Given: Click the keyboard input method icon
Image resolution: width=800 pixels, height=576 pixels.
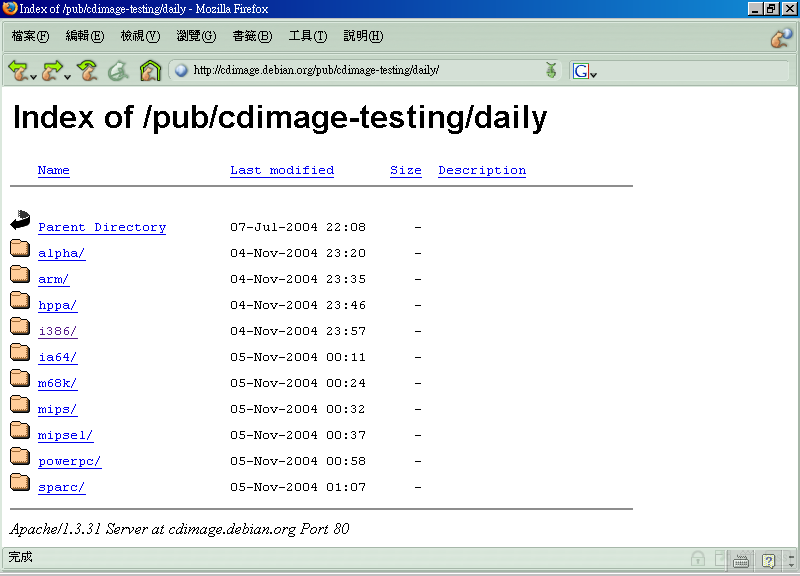Looking at the screenshot, I should pos(741,560).
